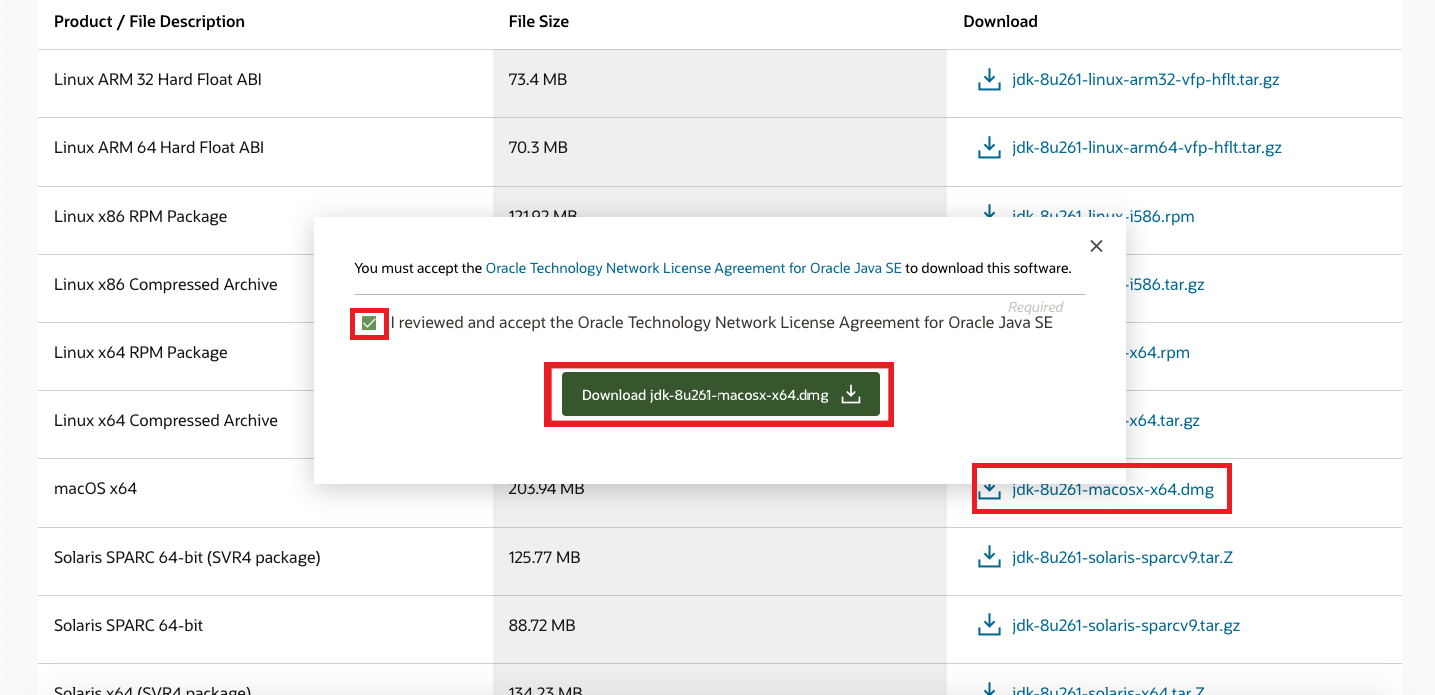Open Oracle Technology Network License Agreement link
Viewport: 1435px width, 695px height.
click(x=694, y=268)
